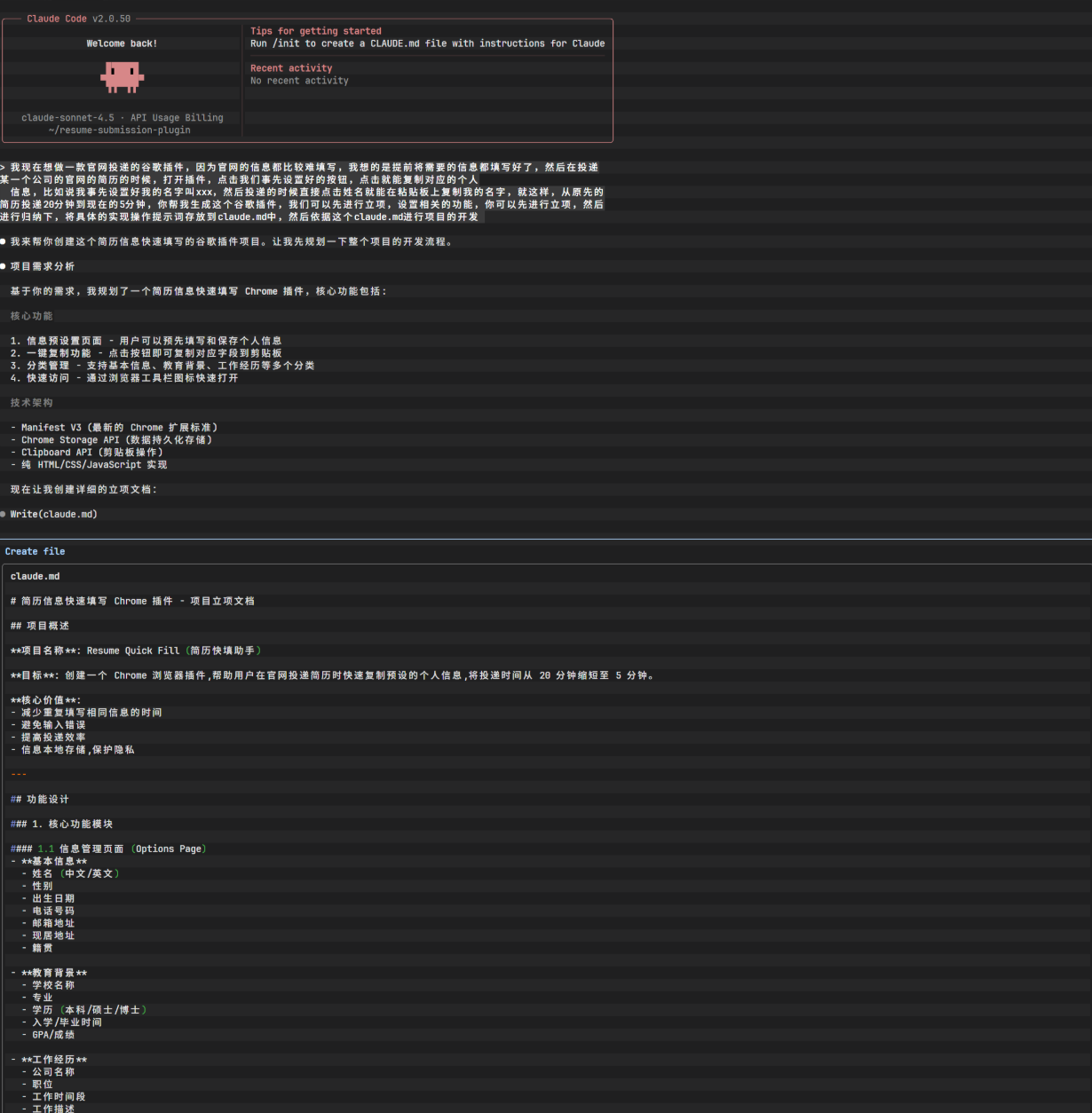Click the bullet dot beside "项目需求分析"
The width and height of the screenshot is (1092, 1113).
click(x=4, y=266)
